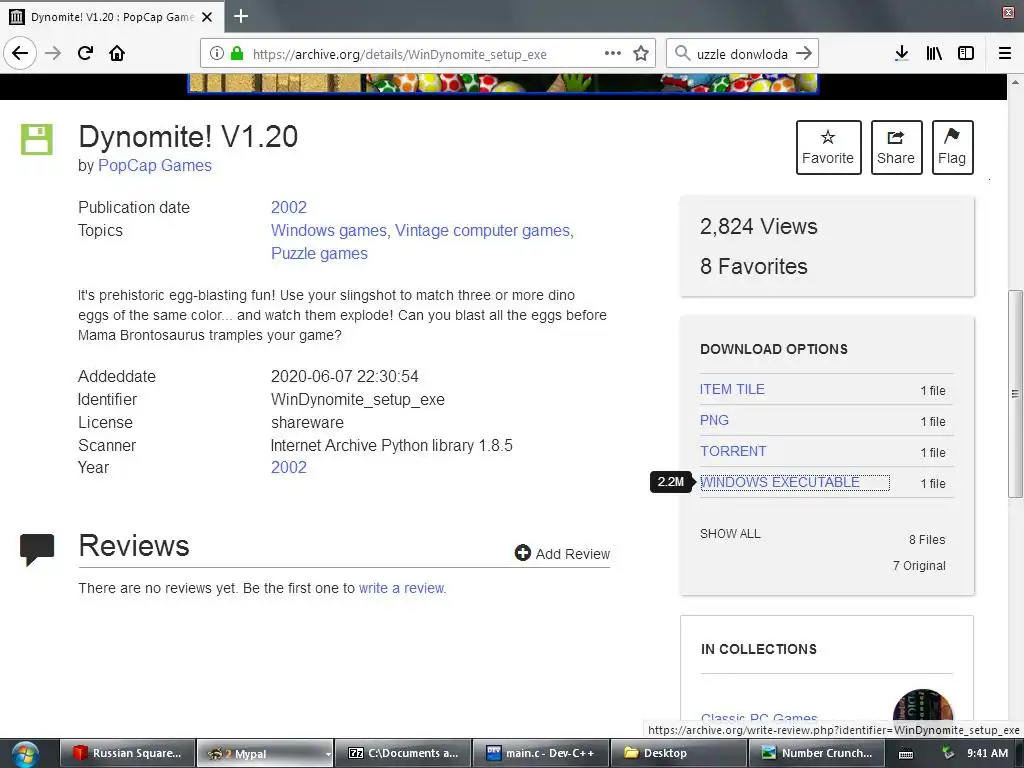The width and height of the screenshot is (1024, 768).
Task: Click the Share button
Action: pos(896,147)
